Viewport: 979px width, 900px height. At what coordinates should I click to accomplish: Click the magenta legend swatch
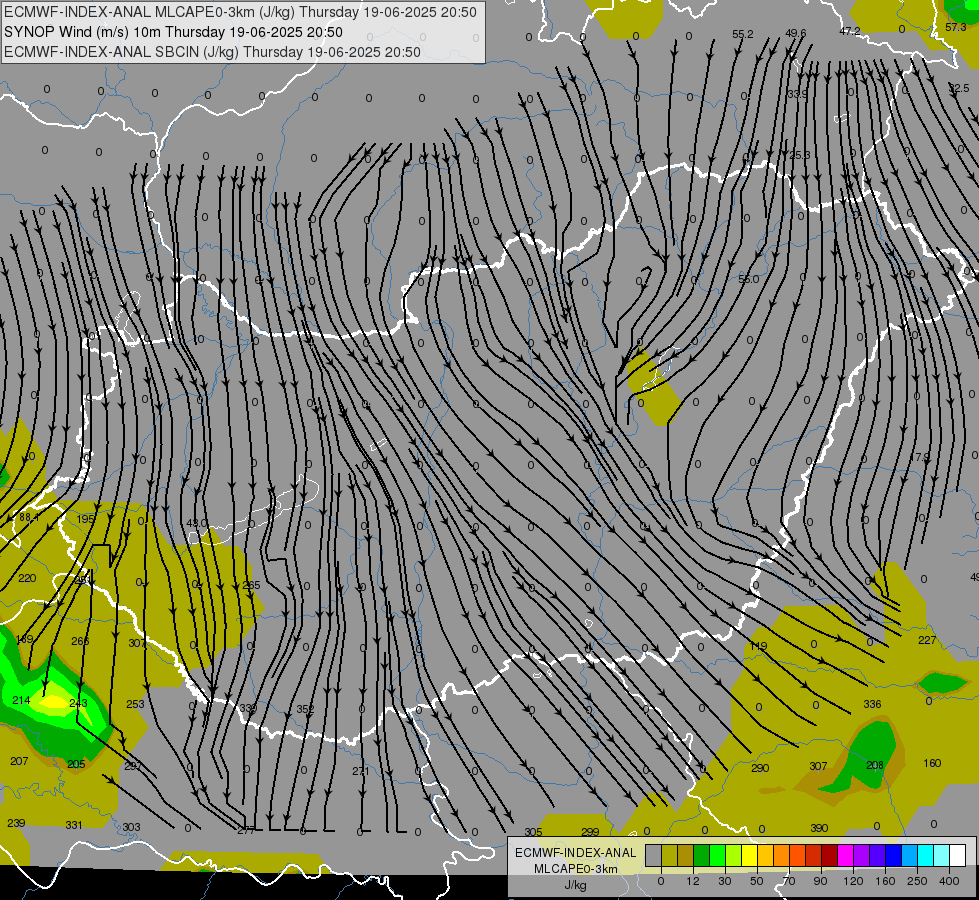click(x=846, y=855)
